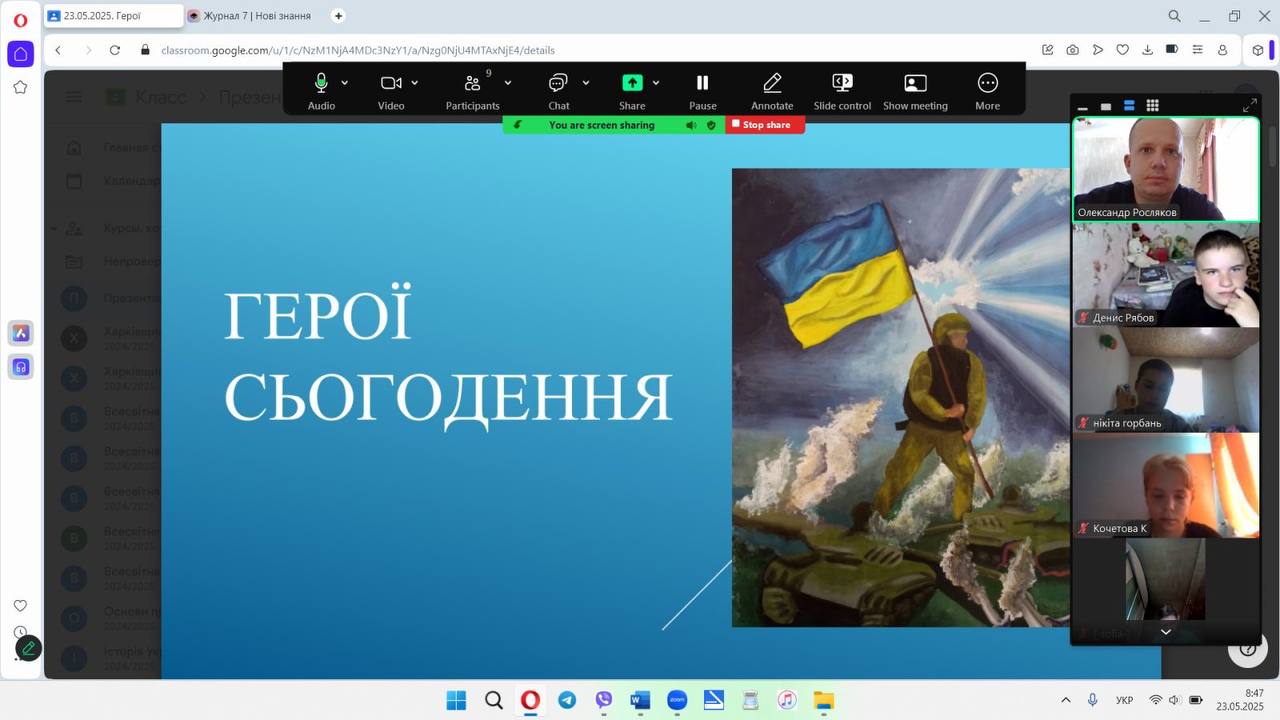Switch the УКР keyboard language indicator
Image resolution: width=1280 pixels, height=720 pixels.
click(x=1124, y=700)
